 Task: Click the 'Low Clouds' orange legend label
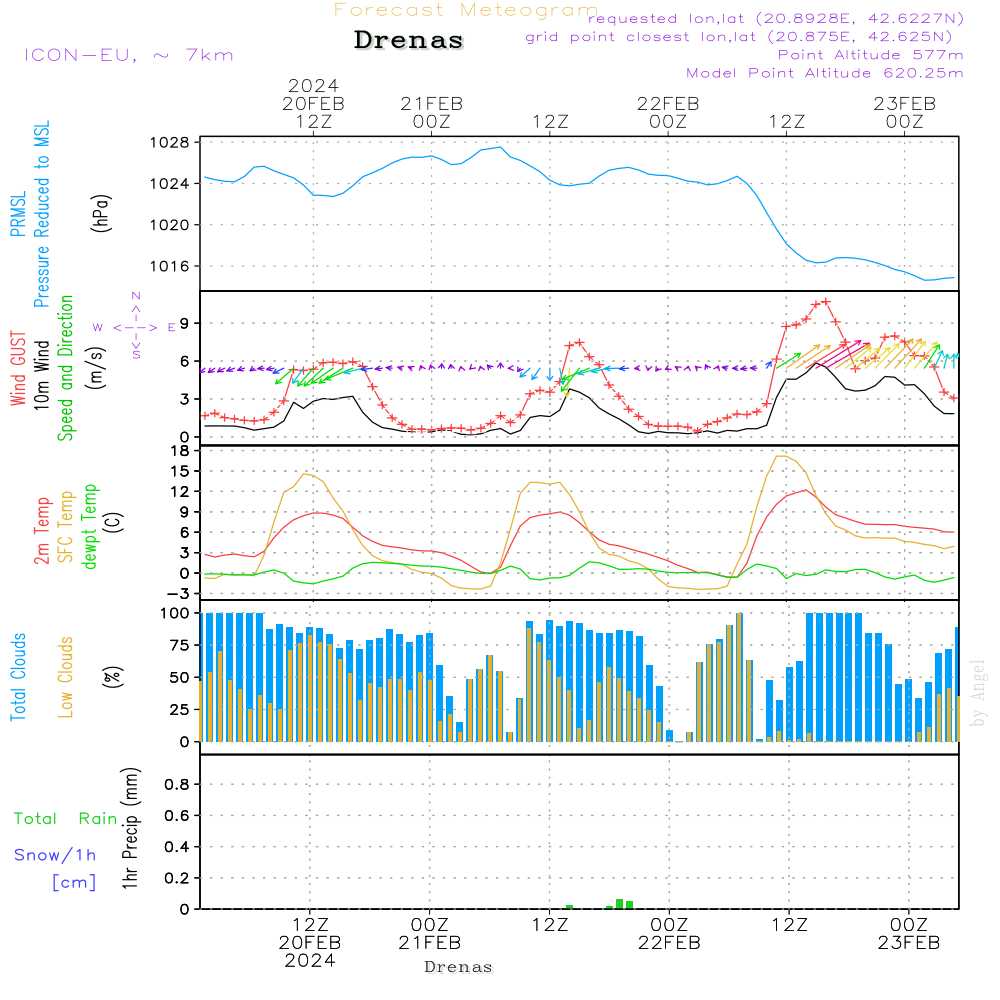pos(65,677)
